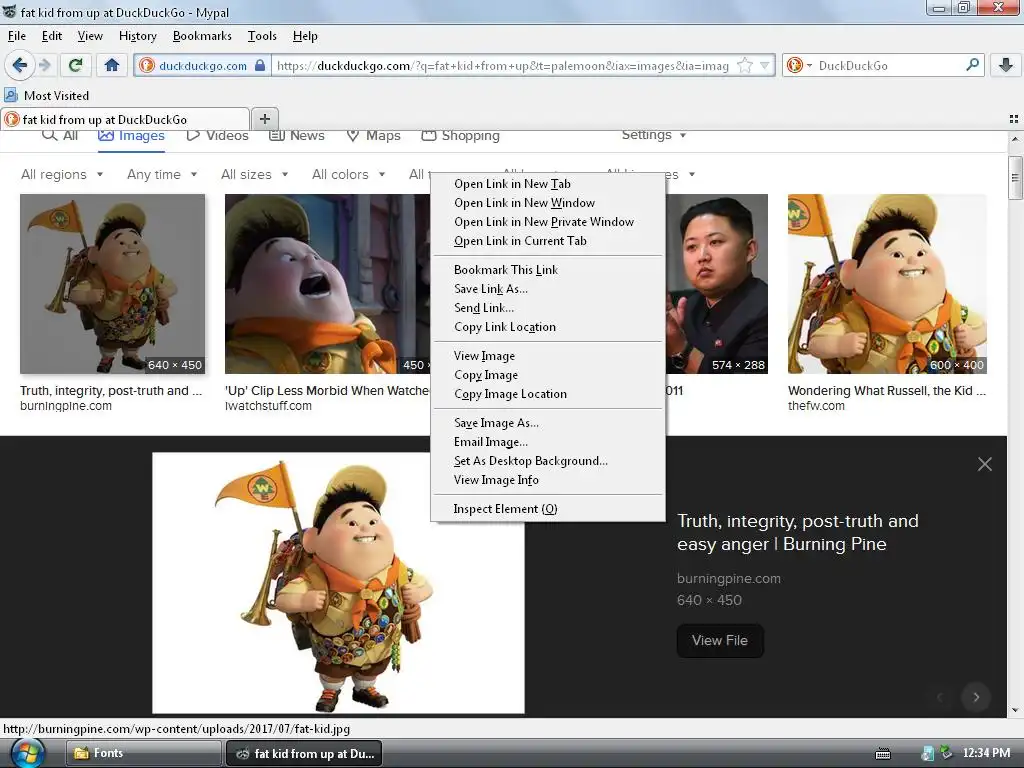Open the Edit menu

[52, 36]
